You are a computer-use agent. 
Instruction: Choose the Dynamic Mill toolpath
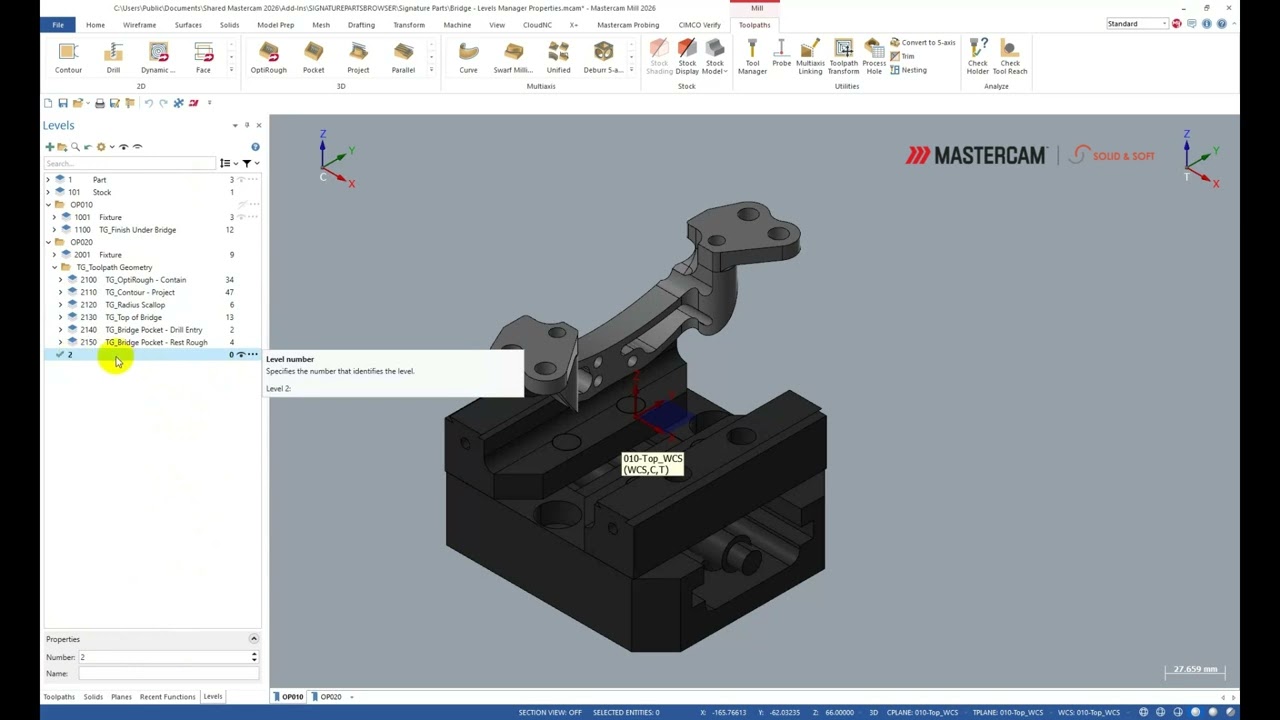click(158, 58)
